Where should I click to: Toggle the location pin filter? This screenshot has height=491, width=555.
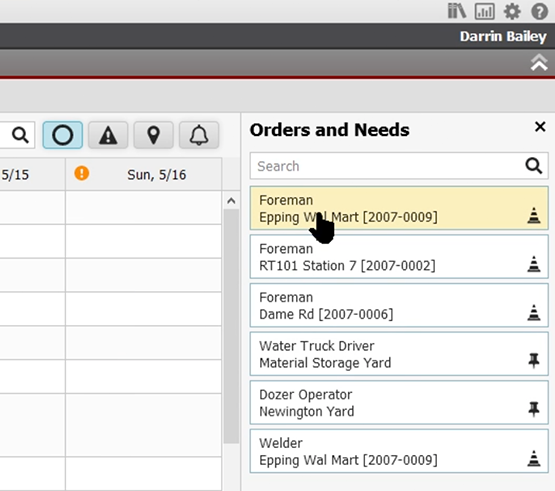153,135
